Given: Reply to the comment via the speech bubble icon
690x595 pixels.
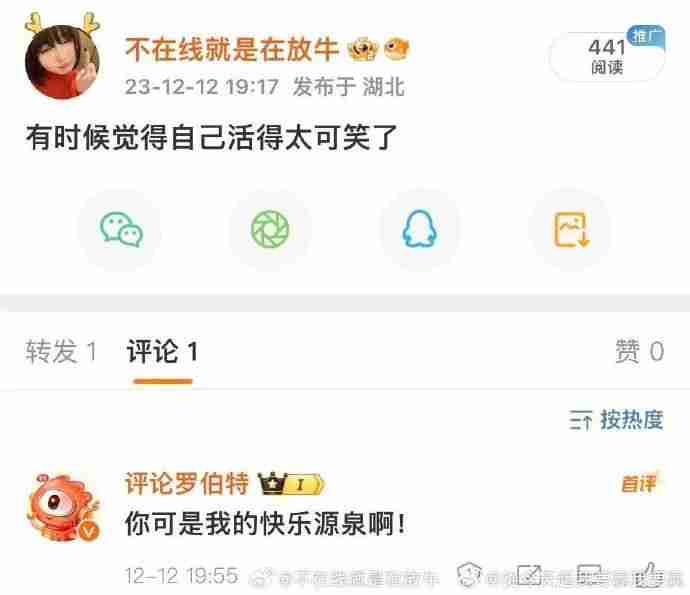Looking at the screenshot, I should (589, 574).
